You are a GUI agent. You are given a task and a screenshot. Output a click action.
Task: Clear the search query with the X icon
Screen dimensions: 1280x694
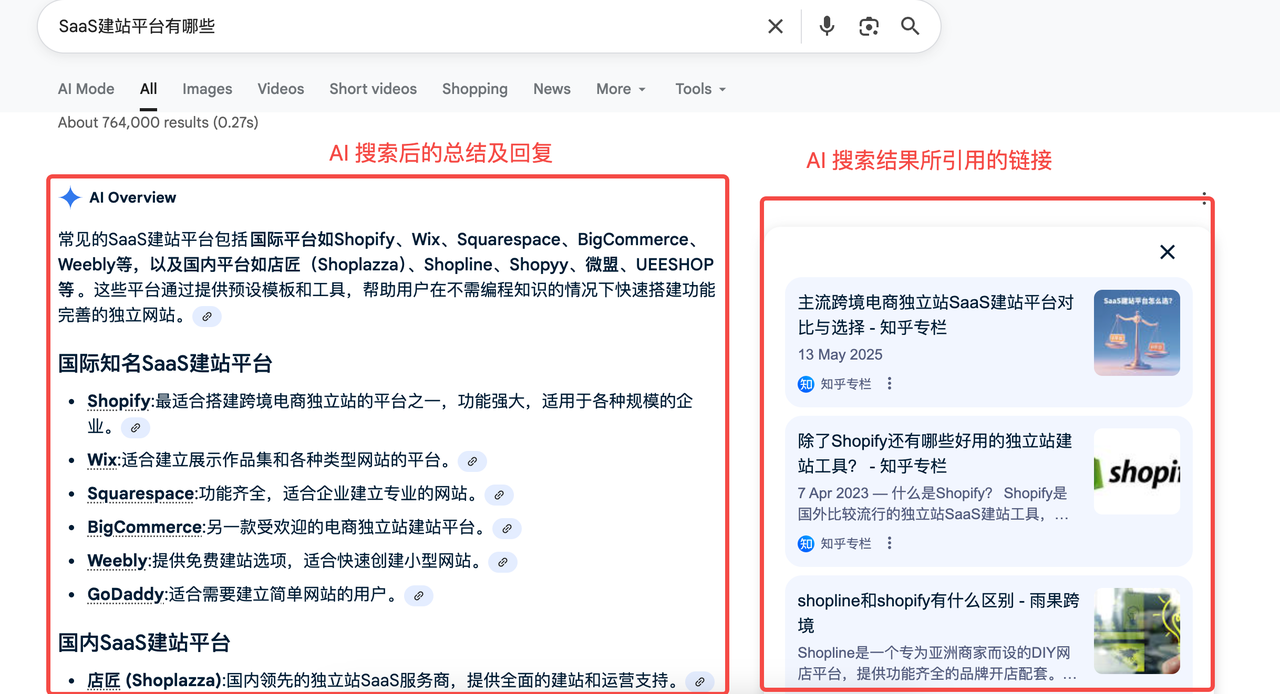[775, 26]
